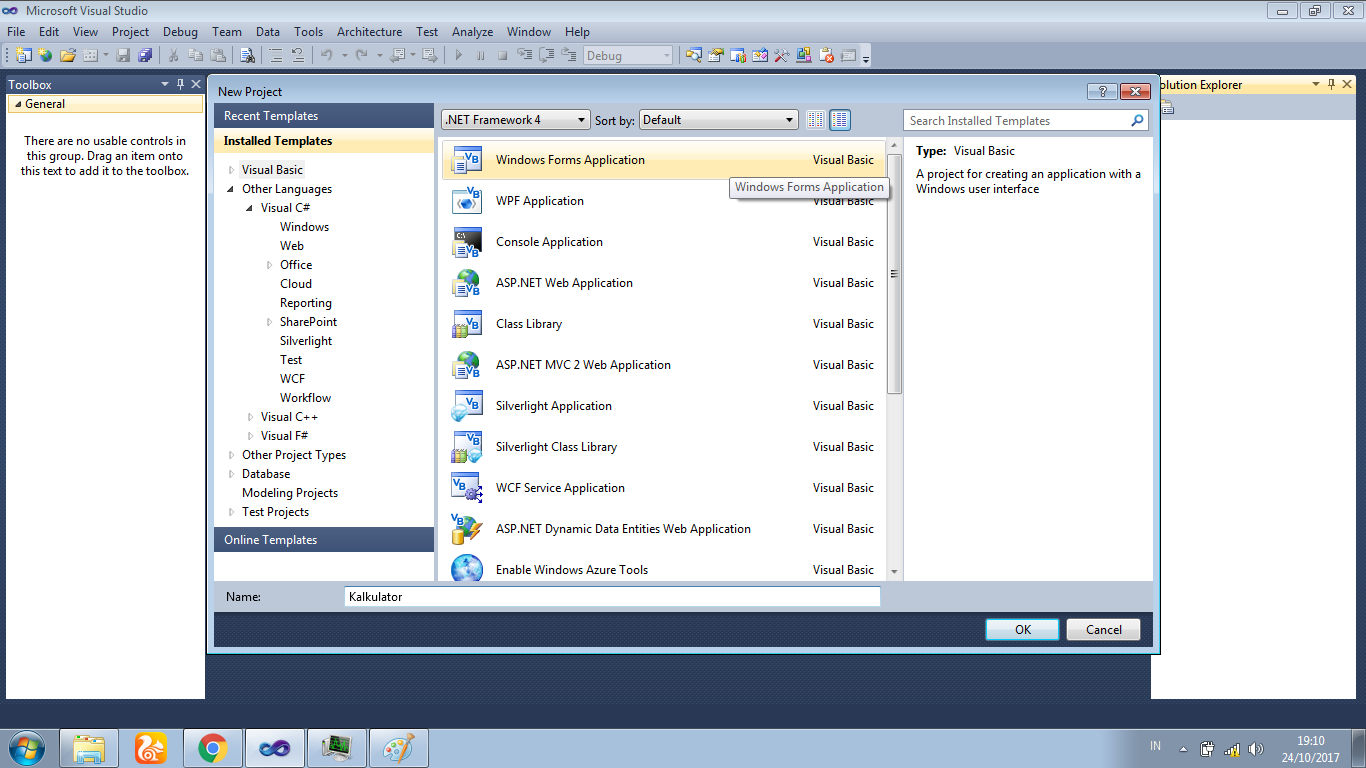Open the Architecture menu
The height and width of the screenshot is (768, 1366).
click(370, 32)
